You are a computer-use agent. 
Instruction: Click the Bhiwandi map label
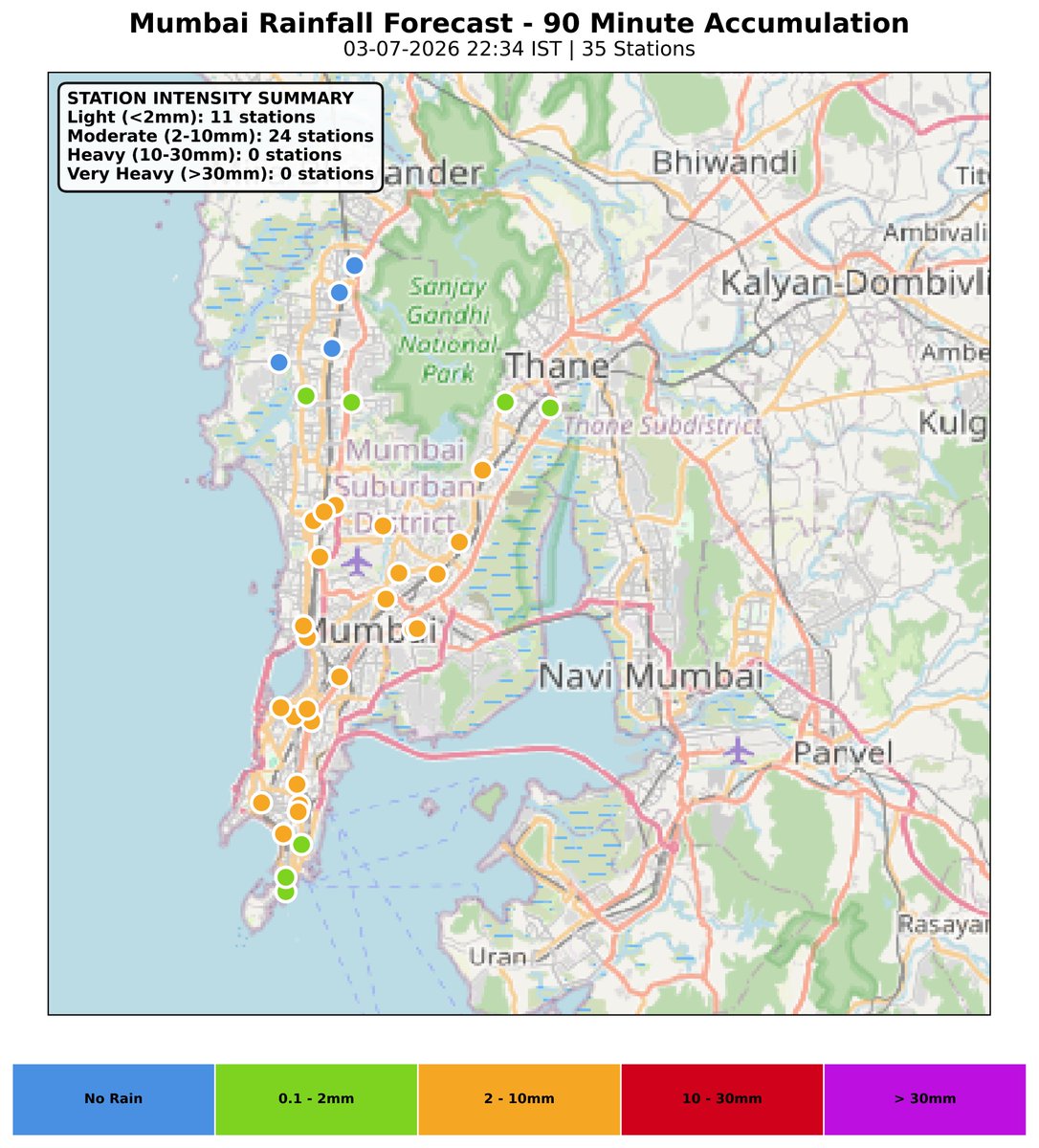724,162
